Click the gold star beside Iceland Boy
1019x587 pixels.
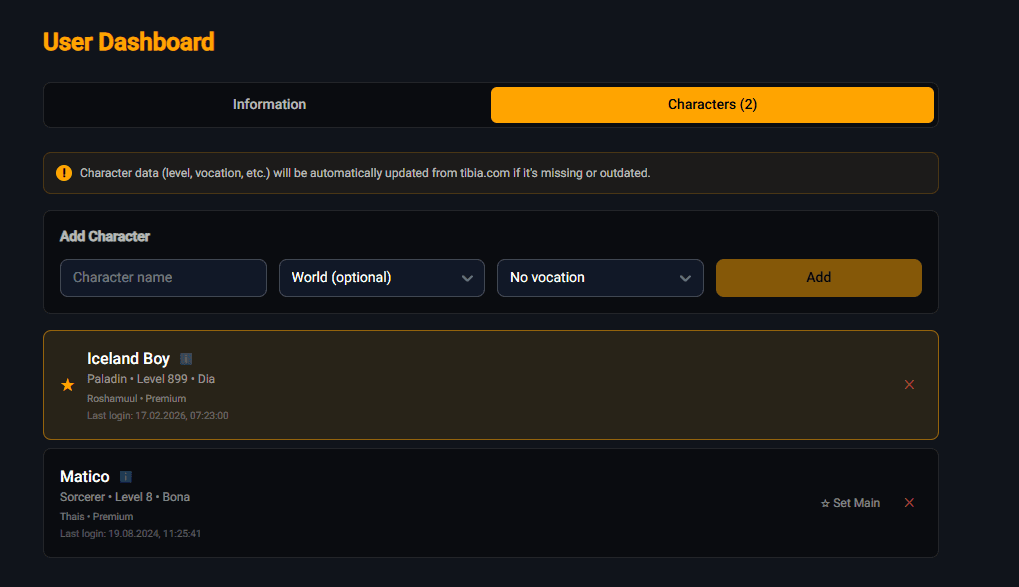click(x=68, y=385)
